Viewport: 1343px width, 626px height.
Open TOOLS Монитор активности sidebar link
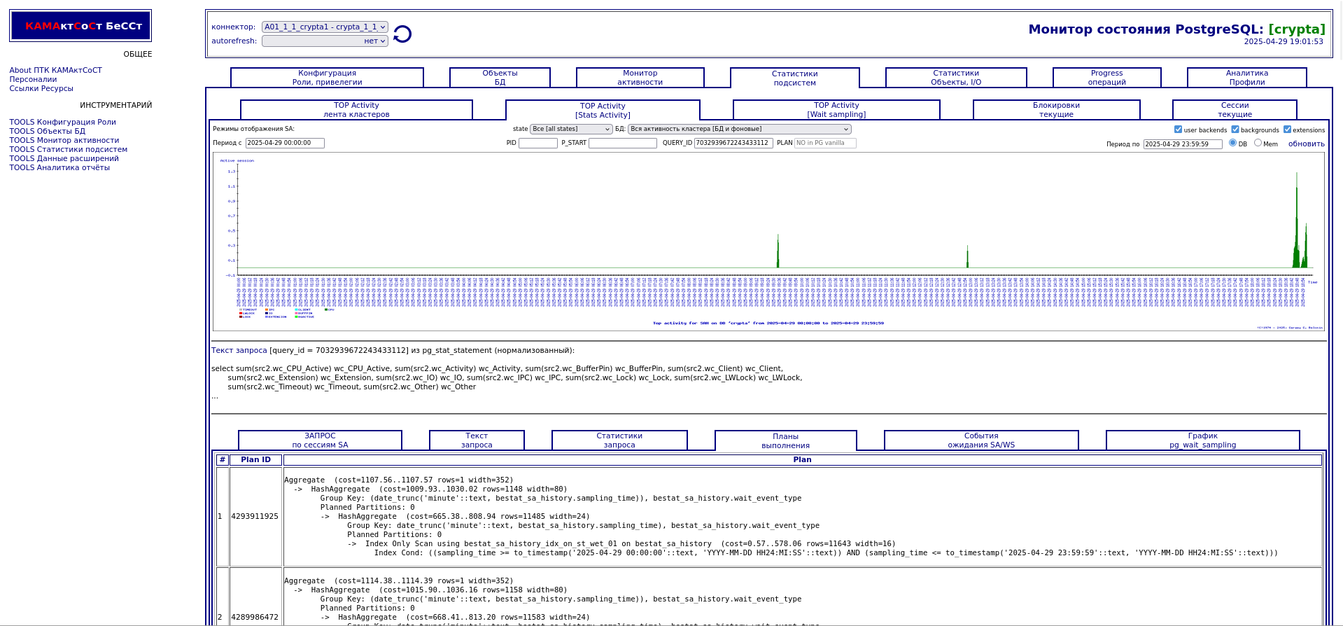tap(64, 140)
